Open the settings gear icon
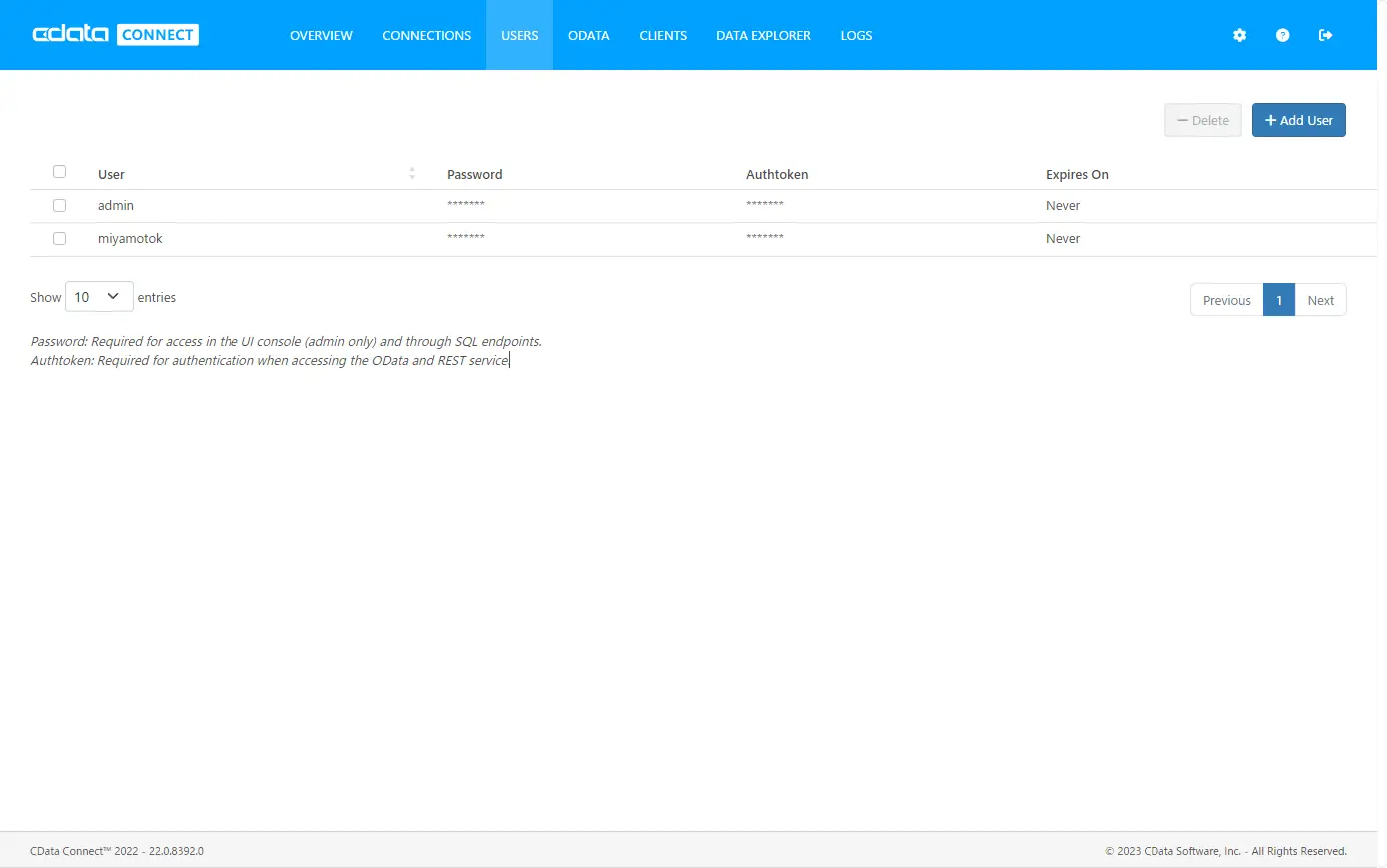 coord(1239,35)
